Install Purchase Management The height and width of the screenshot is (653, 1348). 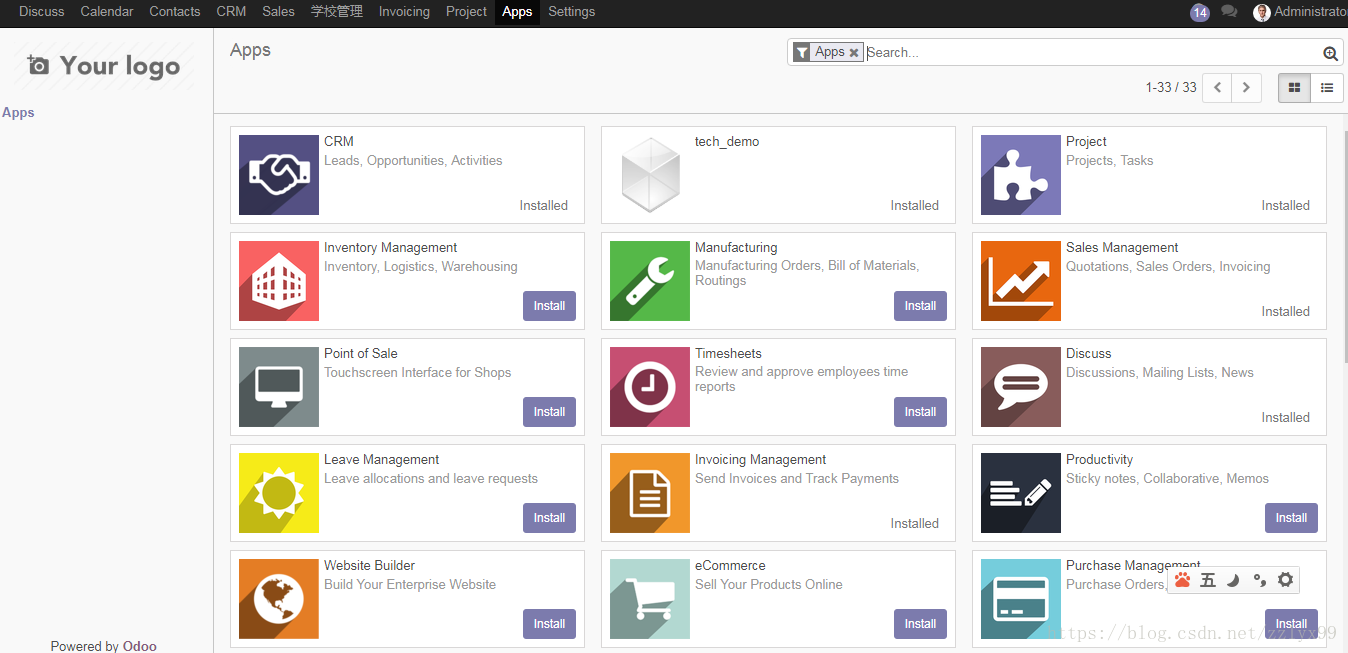[x=1291, y=624]
